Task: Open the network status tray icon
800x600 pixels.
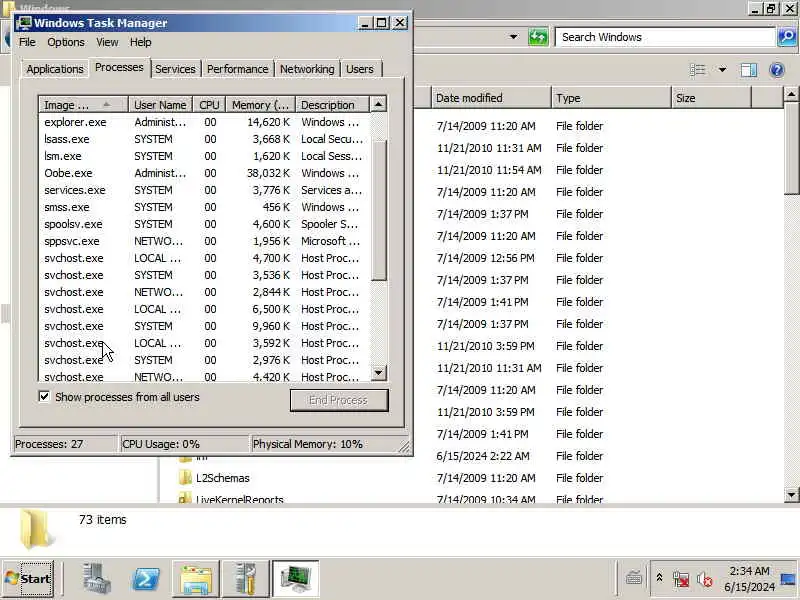Action: pos(681,579)
